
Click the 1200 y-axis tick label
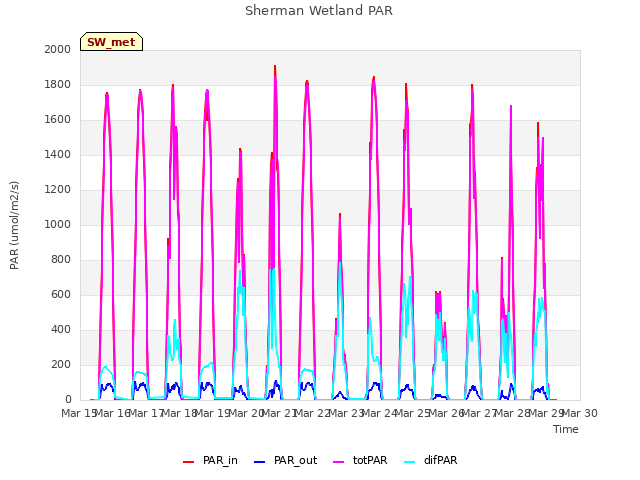[58, 189]
